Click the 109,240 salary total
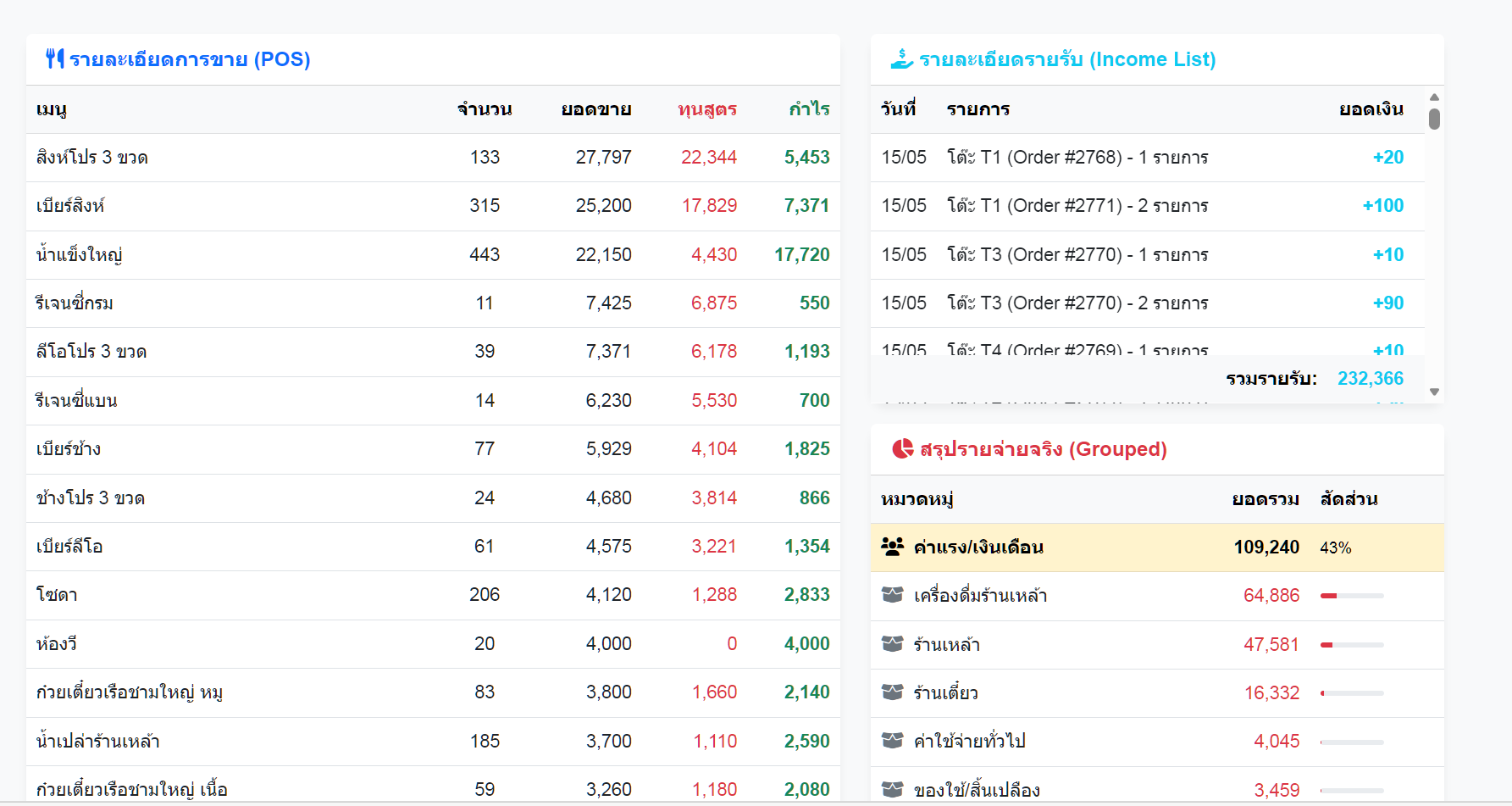1512x806 pixels. (x=1266, y=548)
